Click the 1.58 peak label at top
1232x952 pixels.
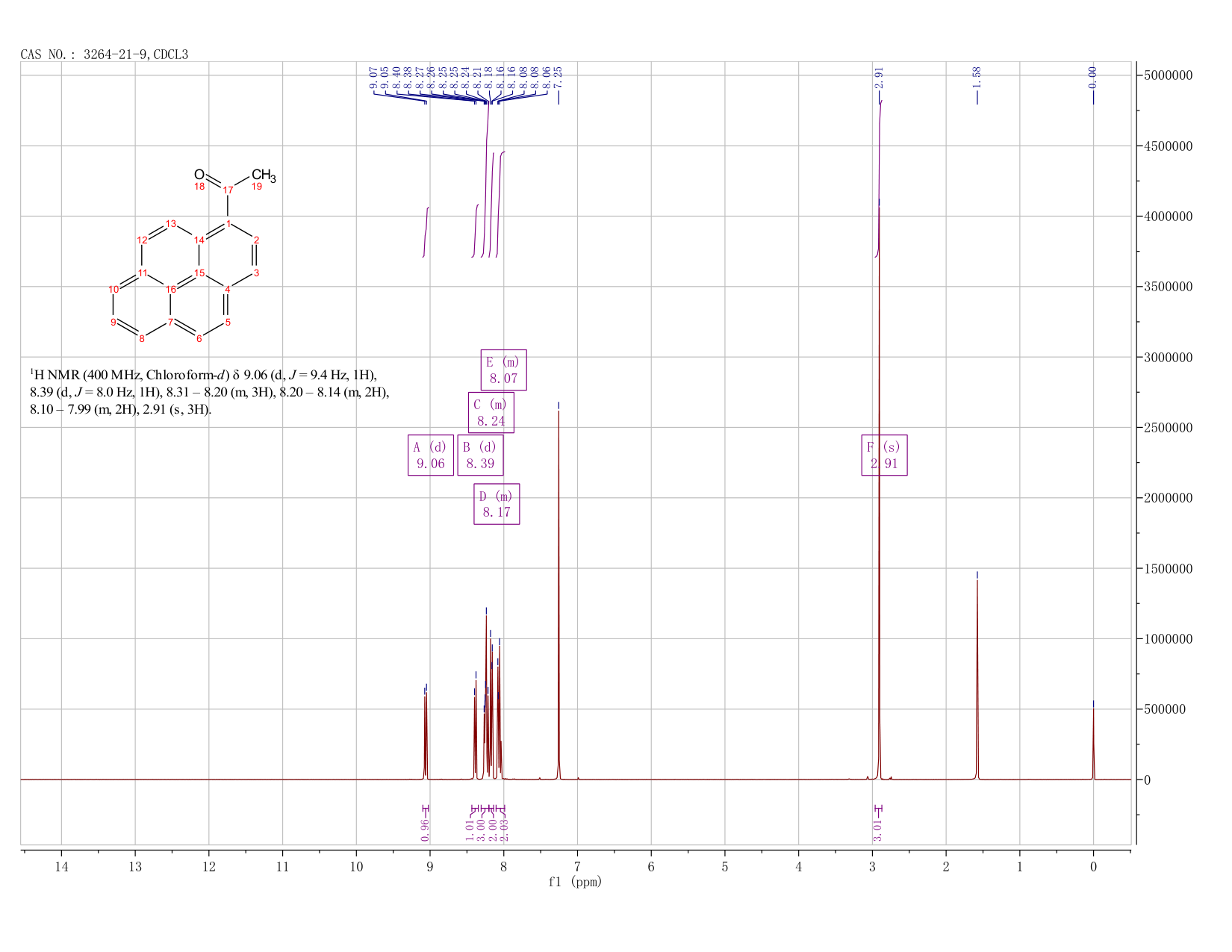977,78
